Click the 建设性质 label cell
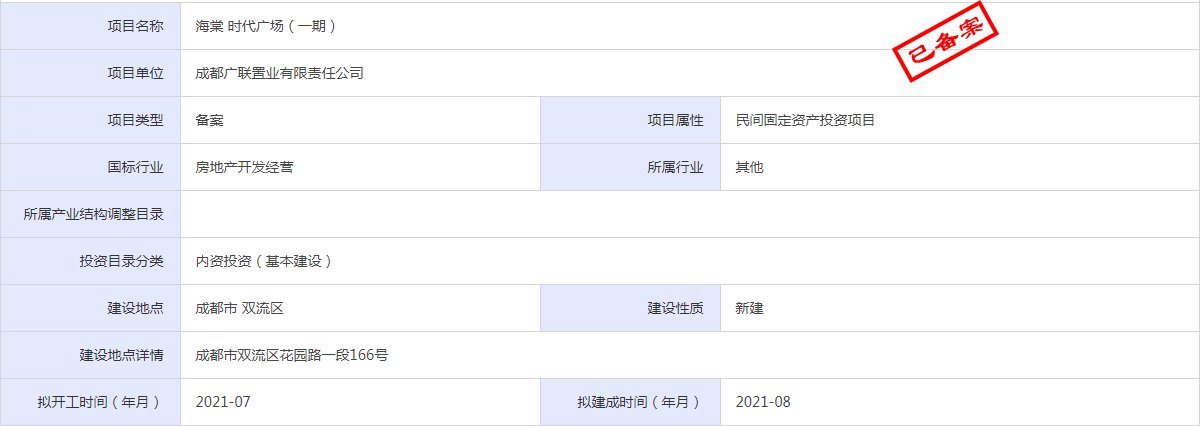 [x=675, y=308]
